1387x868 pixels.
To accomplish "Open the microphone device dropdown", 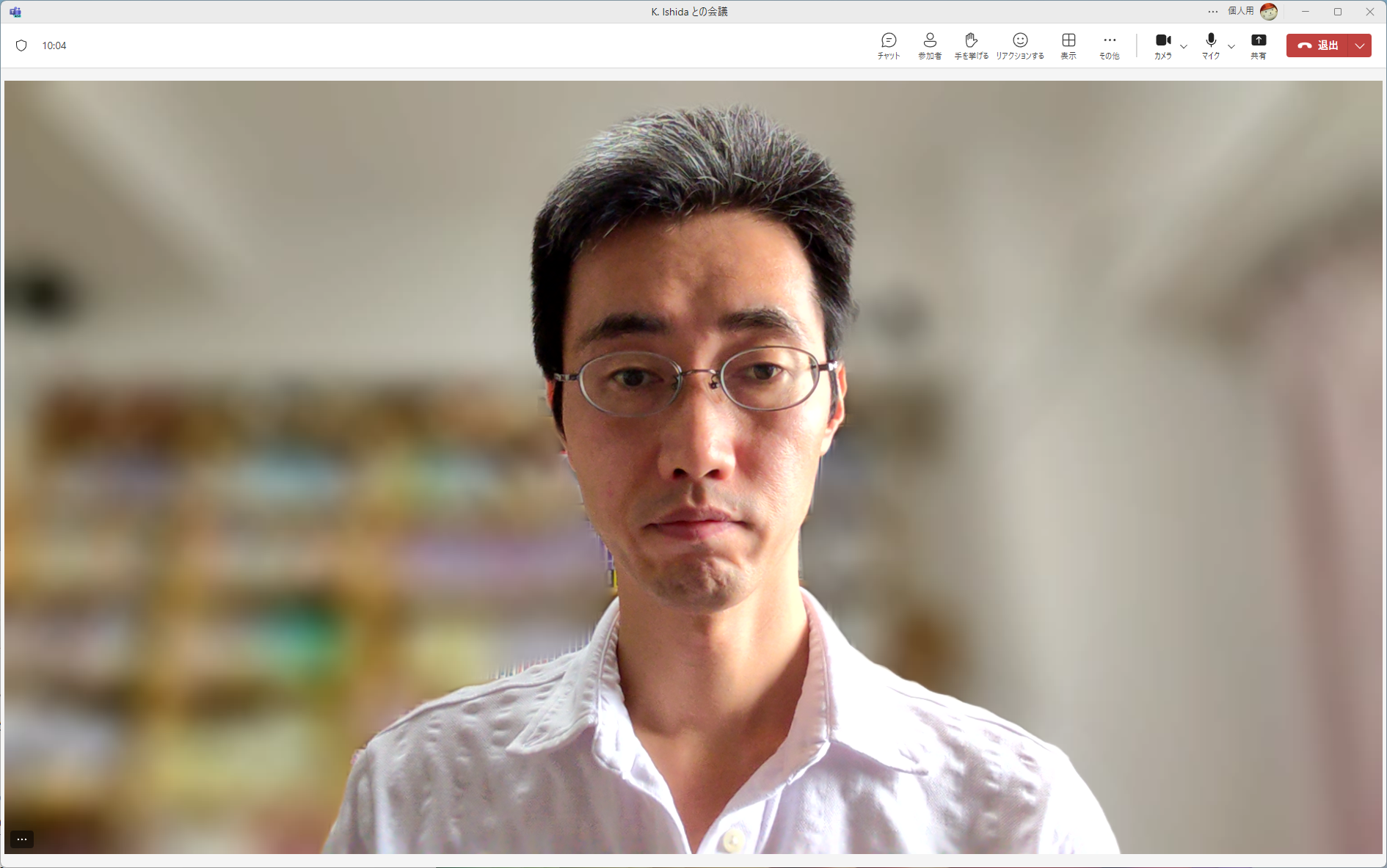I will pyautogui.click(x=1231, y=47).
